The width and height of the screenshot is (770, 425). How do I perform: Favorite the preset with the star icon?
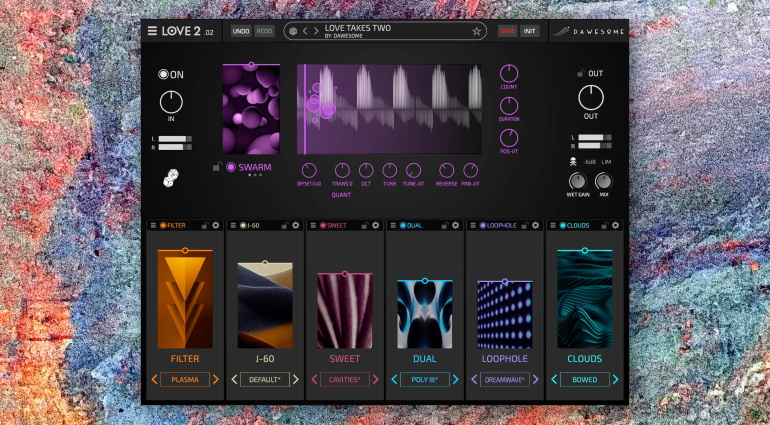476,31
